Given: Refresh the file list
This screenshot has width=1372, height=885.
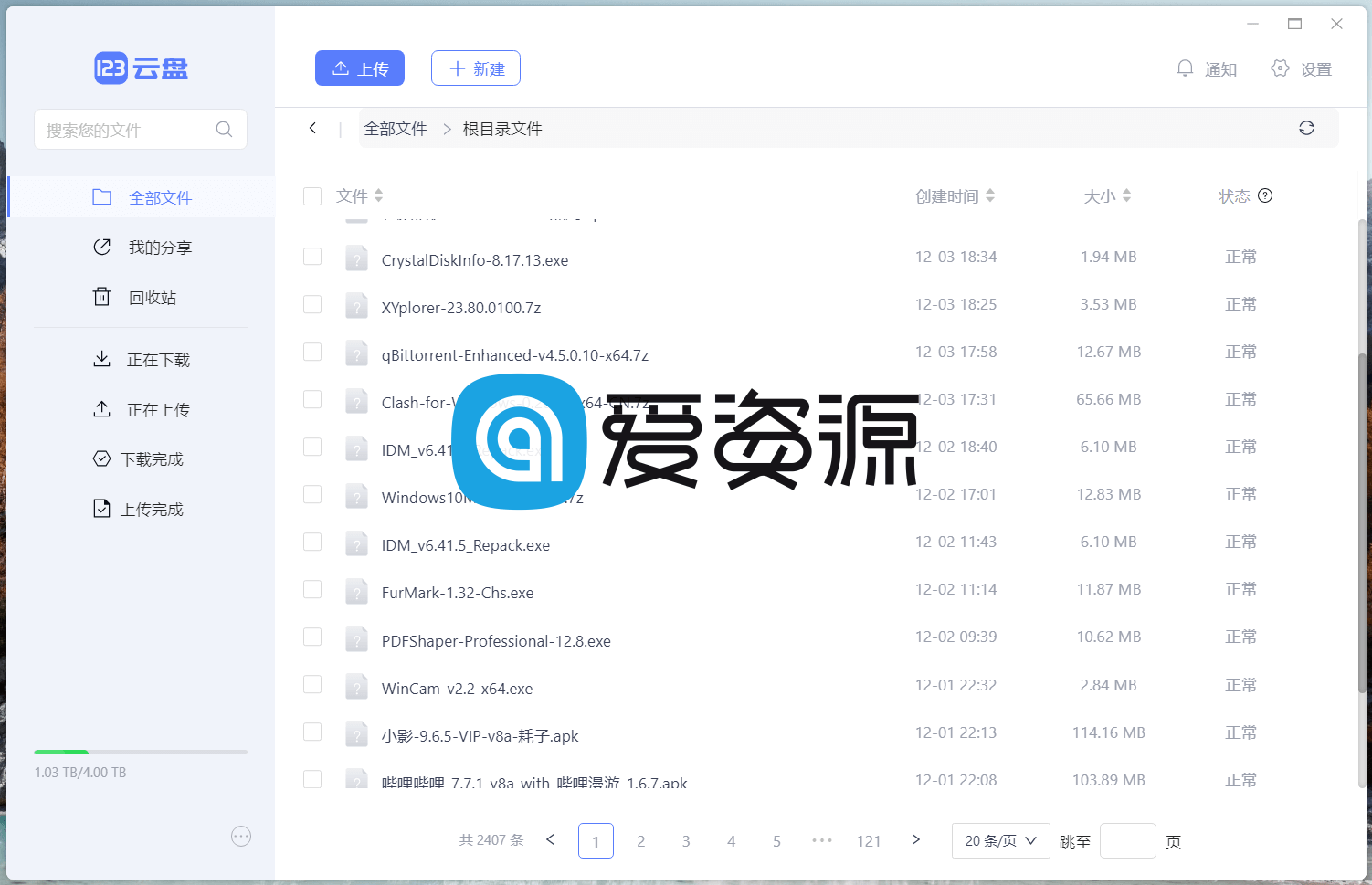Looking at the screenshot, I should point(1306,128).
